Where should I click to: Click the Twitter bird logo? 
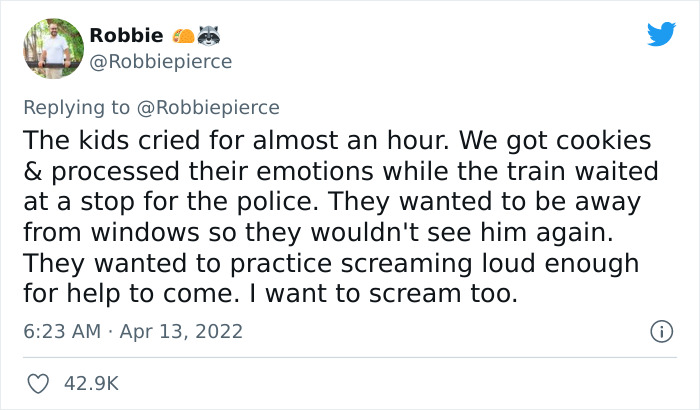(661, 35)
